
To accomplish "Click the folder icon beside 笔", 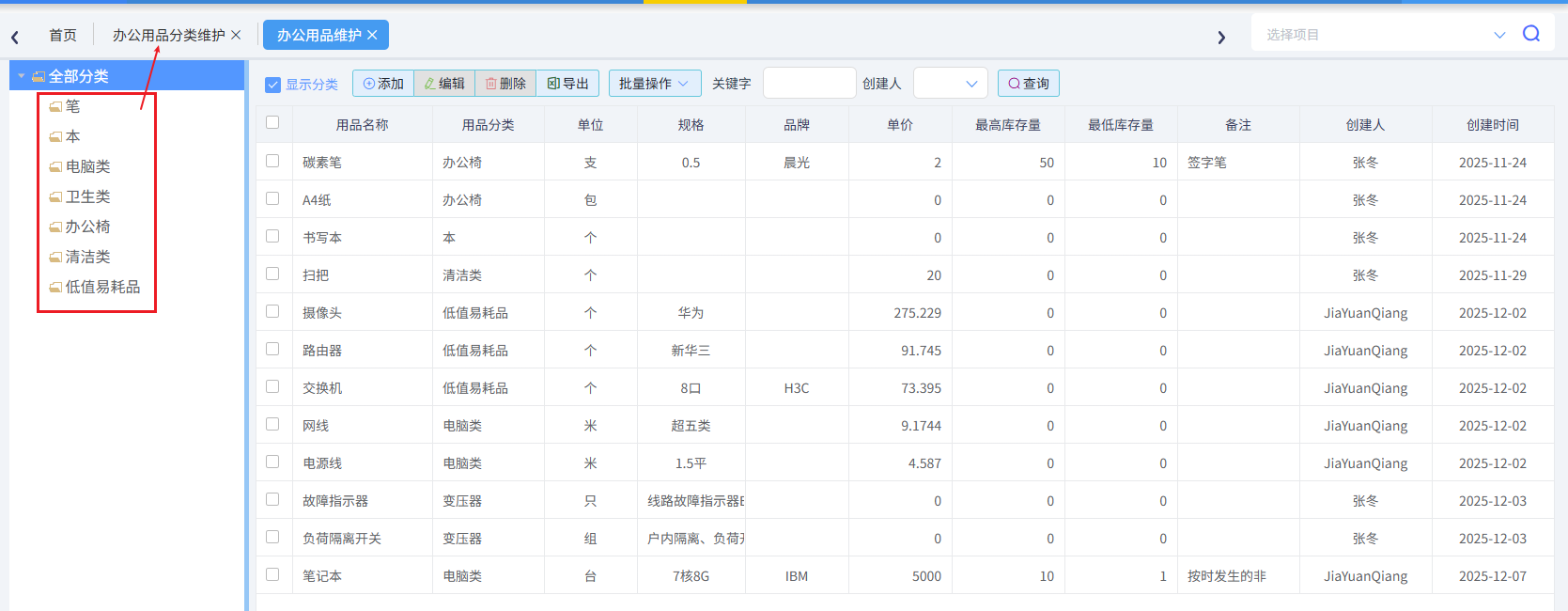I will 55,107.
